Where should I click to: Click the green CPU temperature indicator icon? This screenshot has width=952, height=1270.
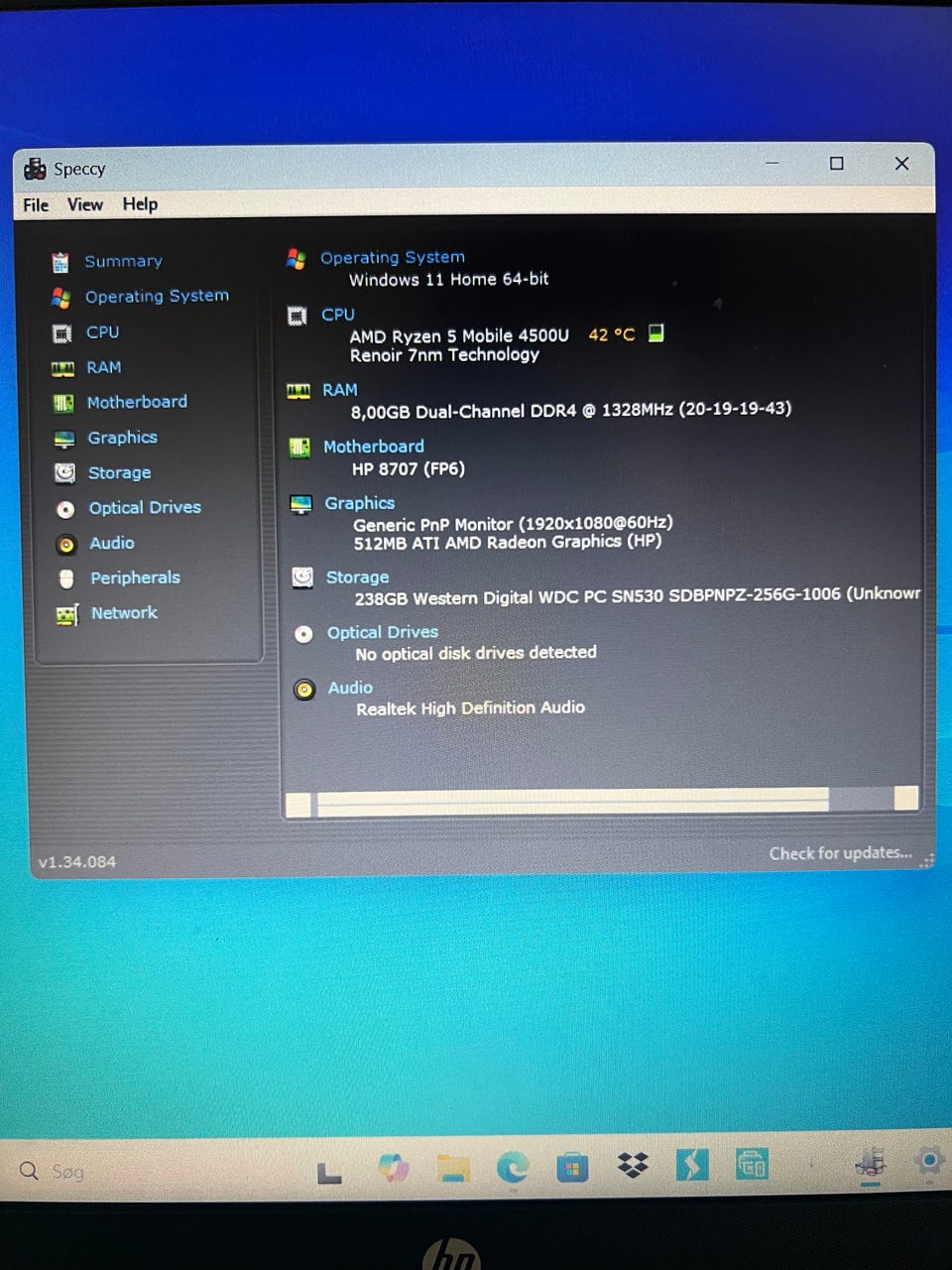point(655,333)
